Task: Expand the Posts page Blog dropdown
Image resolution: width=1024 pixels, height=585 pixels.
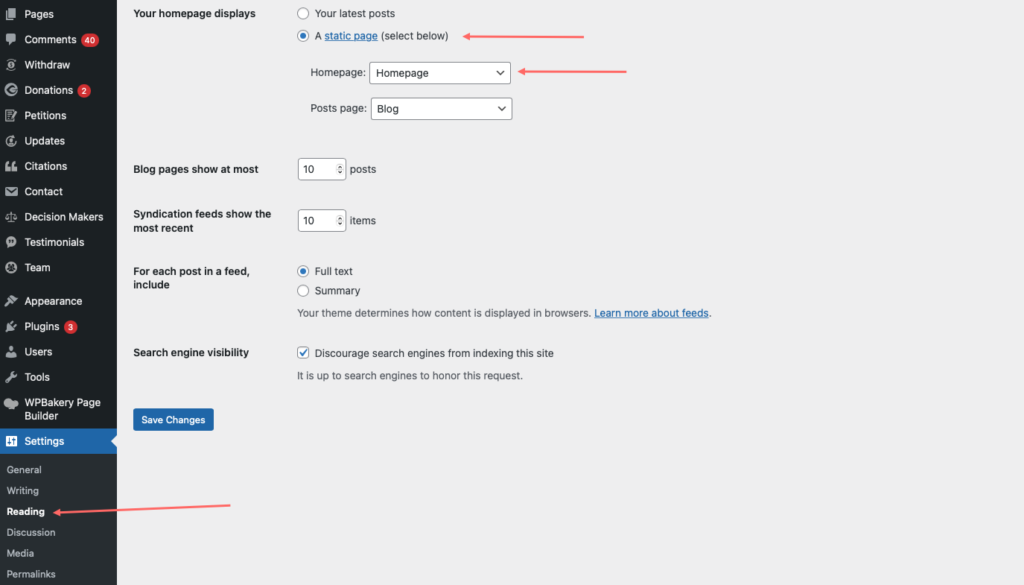Action: [x=441, y=108]
